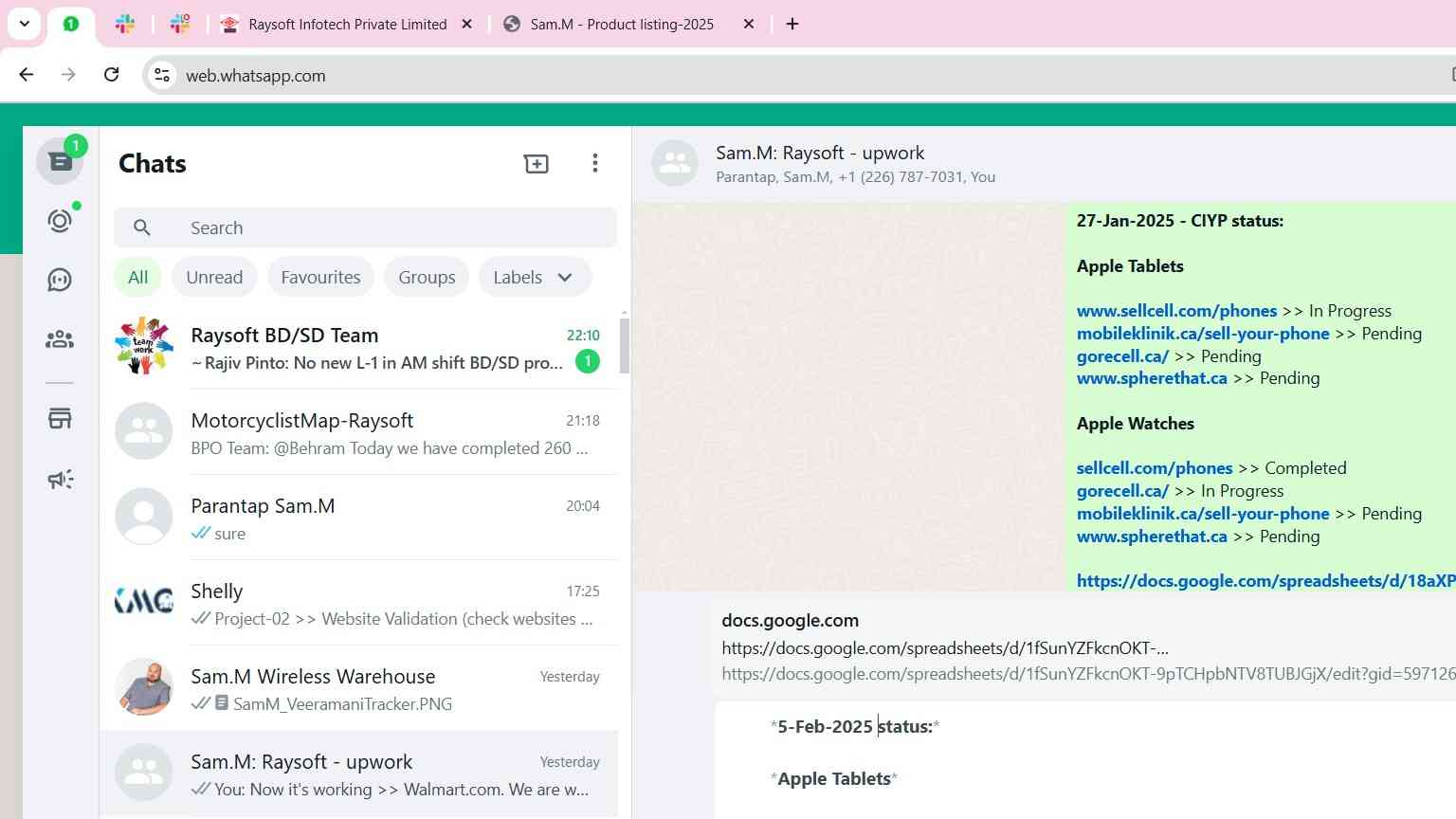Open gorecell.ca/ link under Apple Tablets
This screenshot has height=819, width=1456.
[1122, 356]
